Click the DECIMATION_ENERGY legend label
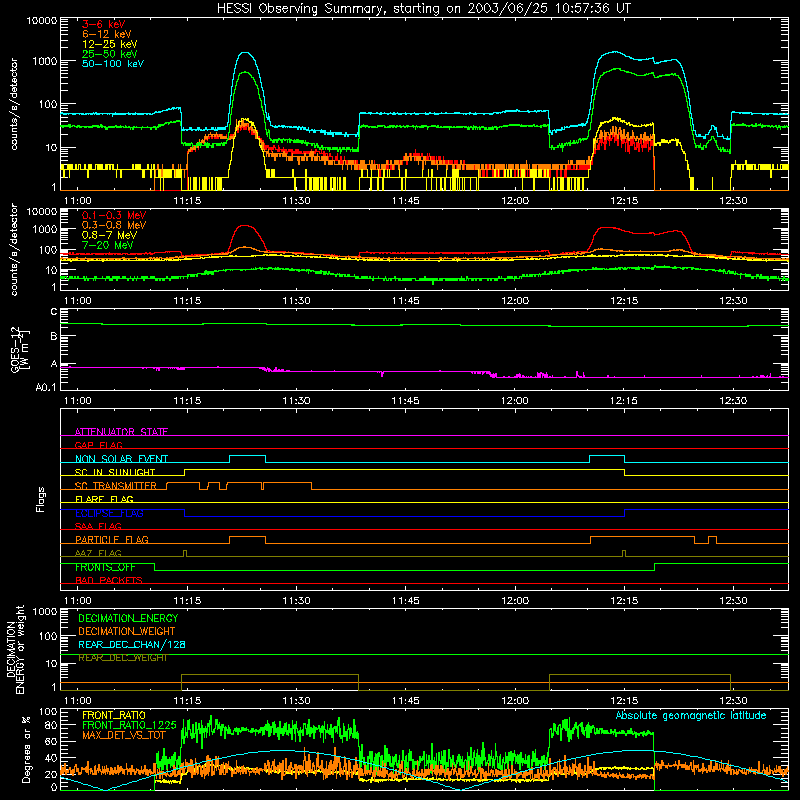The image size is (800, 800). point(128,618)
